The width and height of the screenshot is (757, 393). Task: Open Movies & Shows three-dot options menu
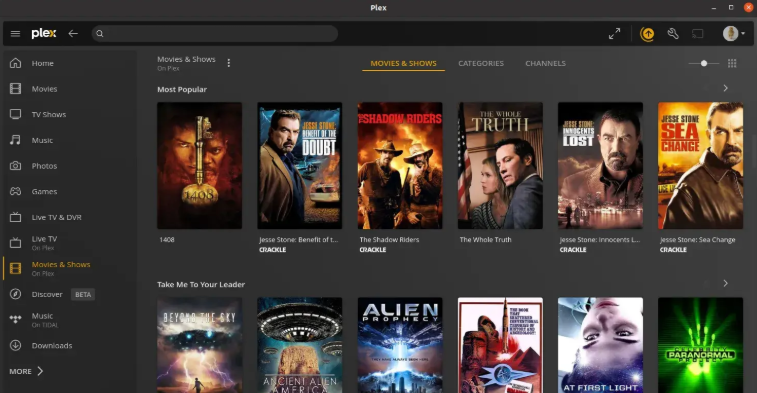point(229,63)
